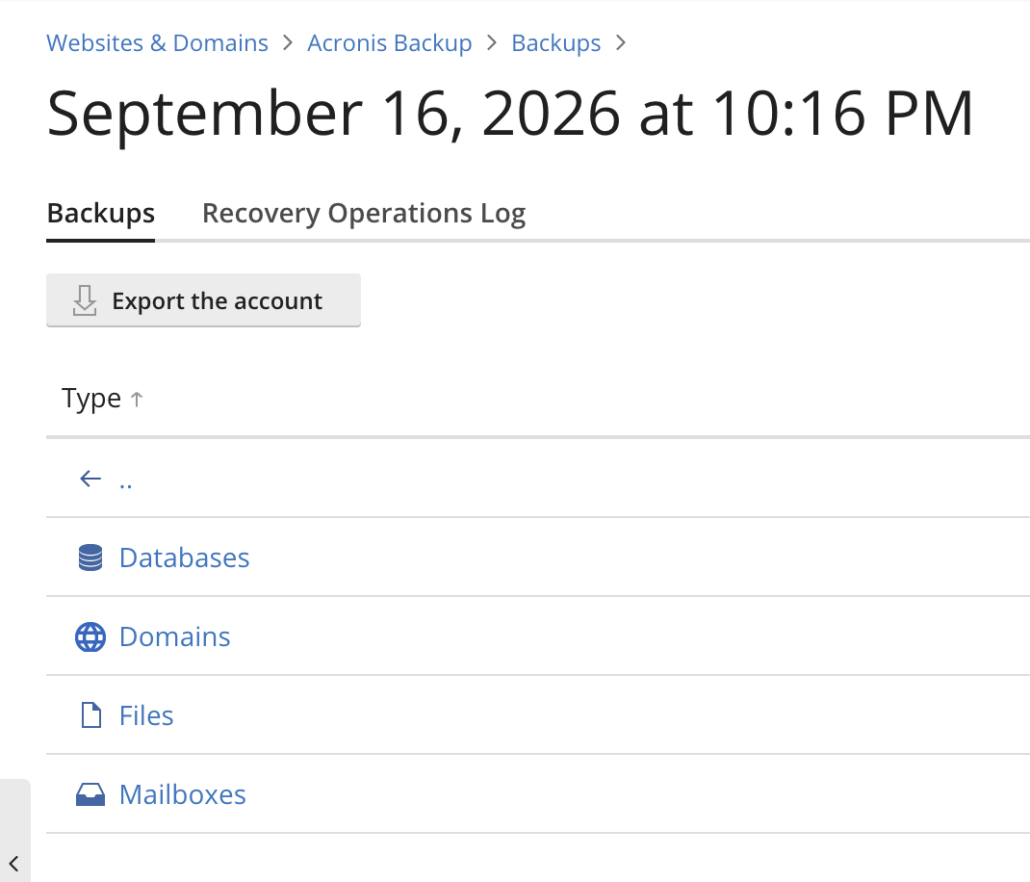This screenshot has width=1030, height=882.
Task: Go to Acronis Backup breadcrumb link
Action: 390,43
